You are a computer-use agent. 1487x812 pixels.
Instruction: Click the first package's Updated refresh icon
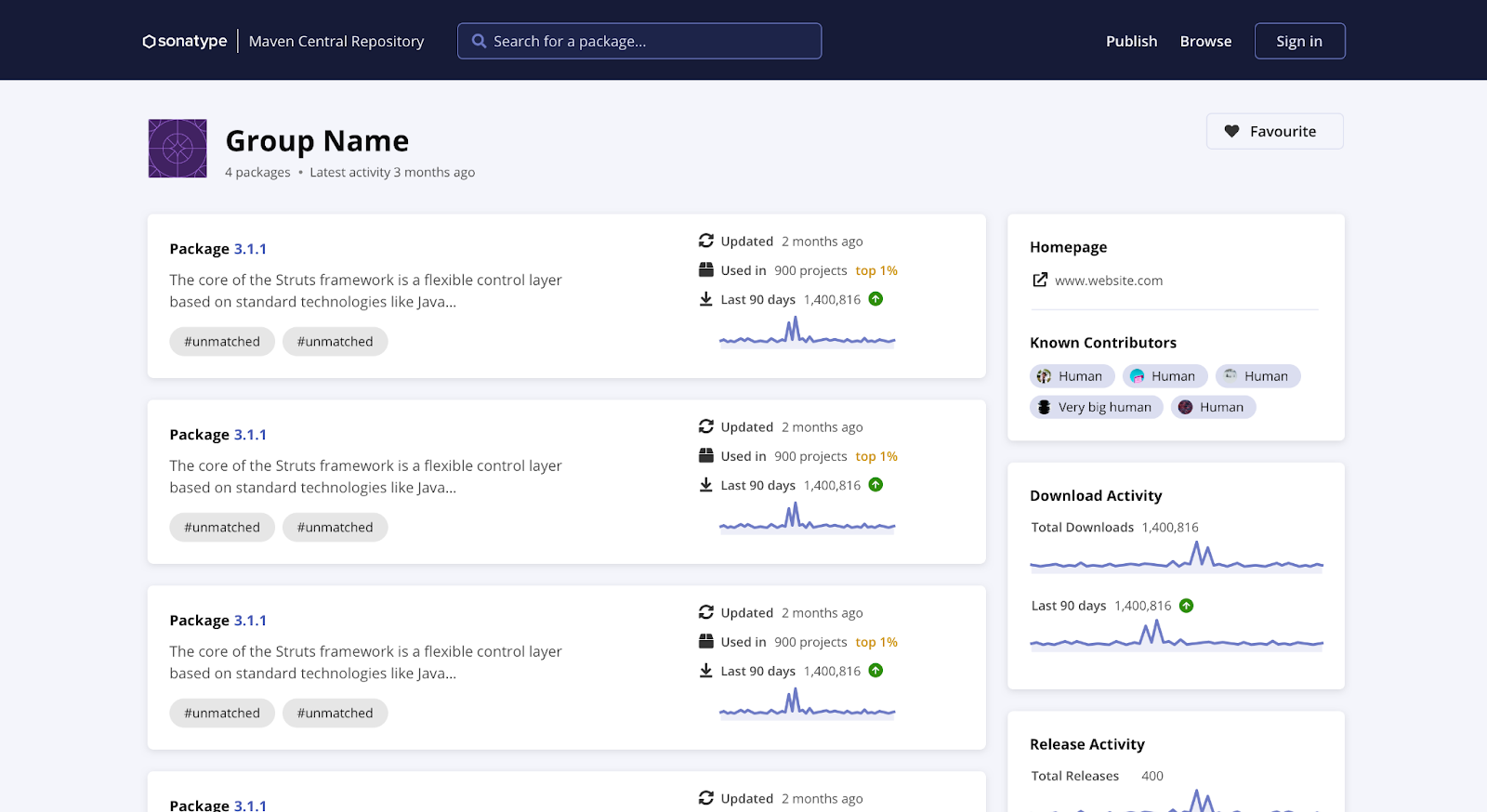706,241
